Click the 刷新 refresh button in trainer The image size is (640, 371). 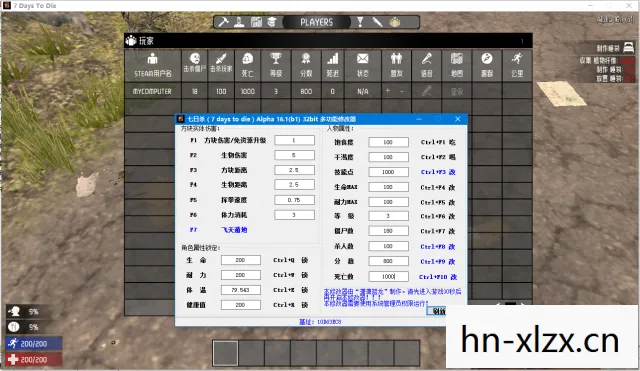[x=437, y=311]
